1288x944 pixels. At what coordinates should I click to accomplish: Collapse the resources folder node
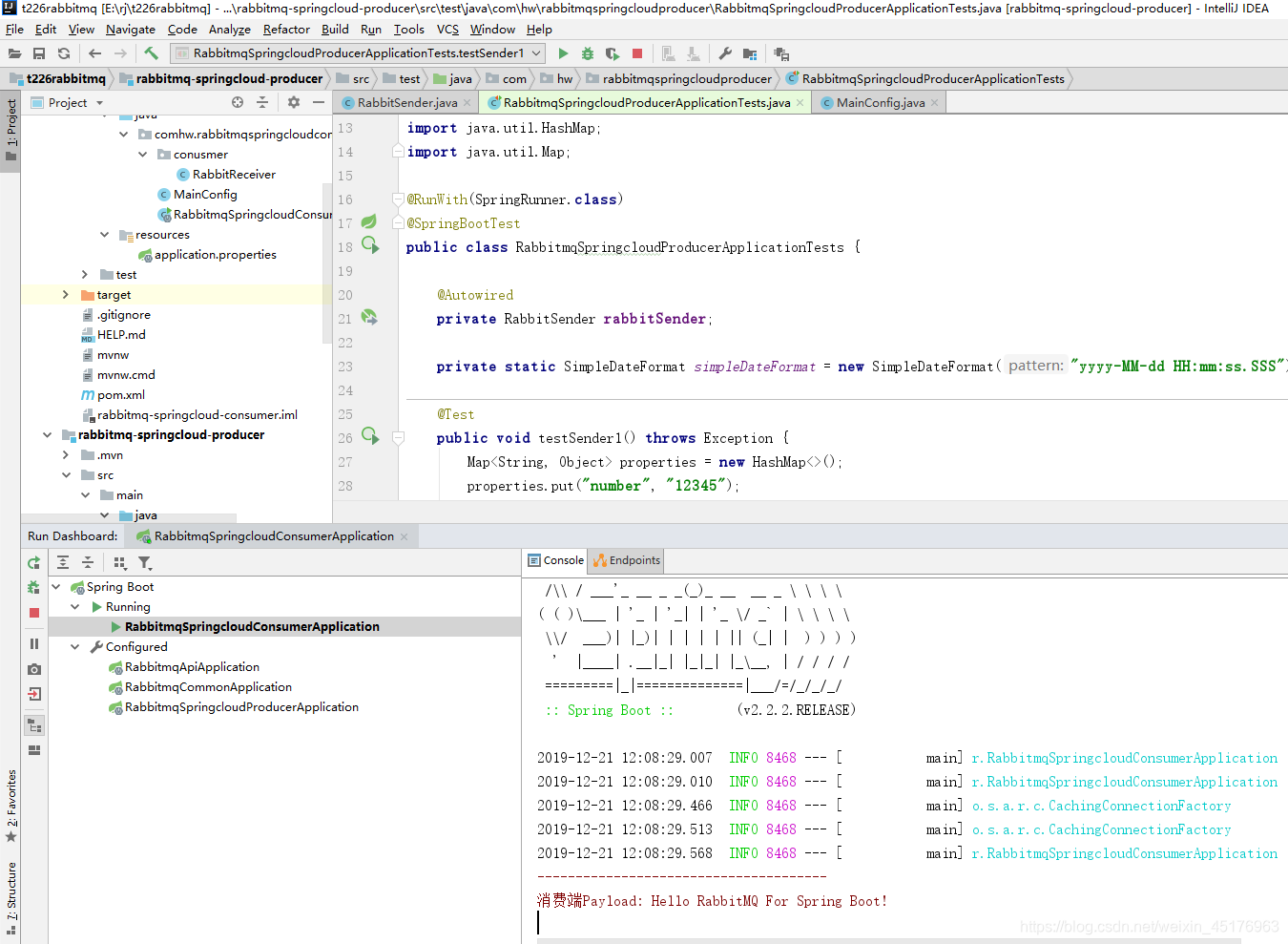point(104,235)
